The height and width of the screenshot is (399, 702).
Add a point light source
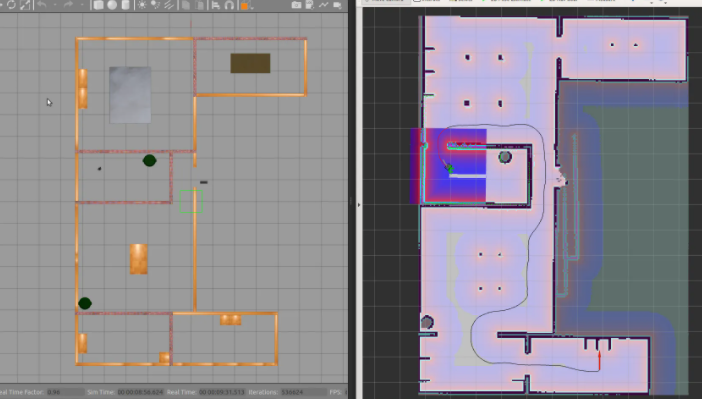[x=142, y=5]
